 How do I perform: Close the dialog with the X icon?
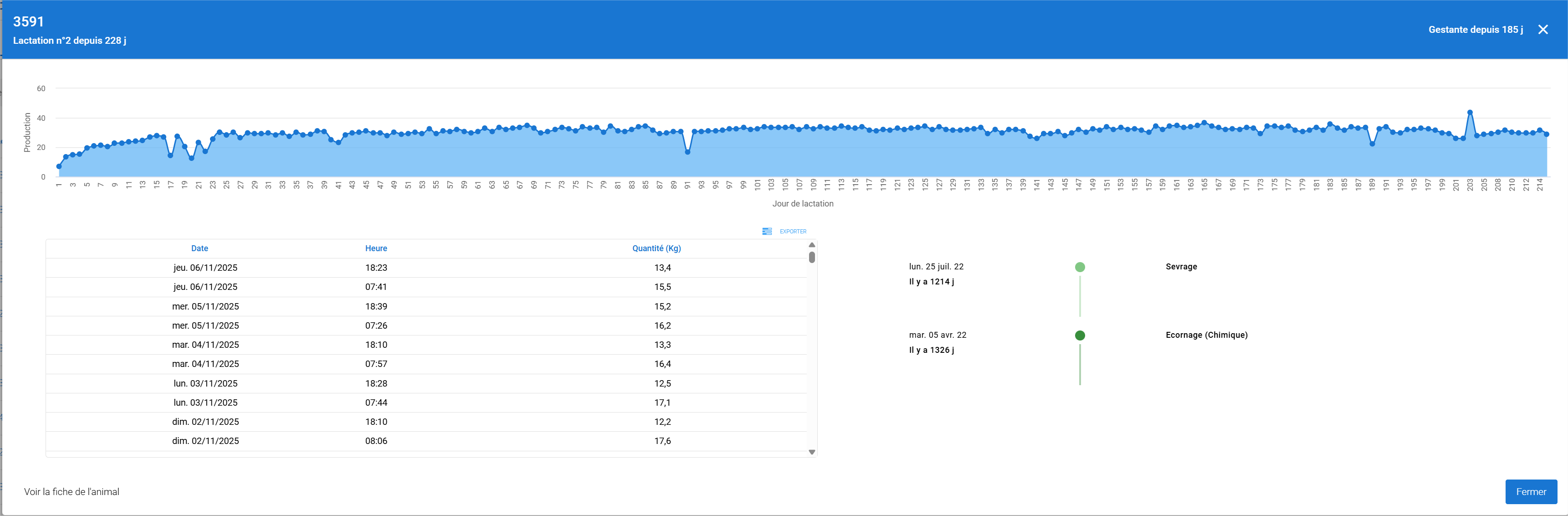coord(1542,29)
